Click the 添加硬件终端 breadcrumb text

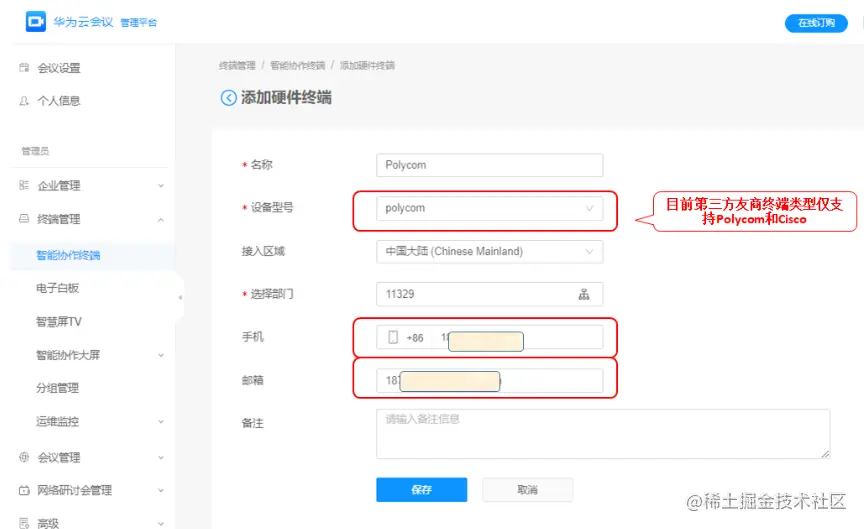point(368,66)
